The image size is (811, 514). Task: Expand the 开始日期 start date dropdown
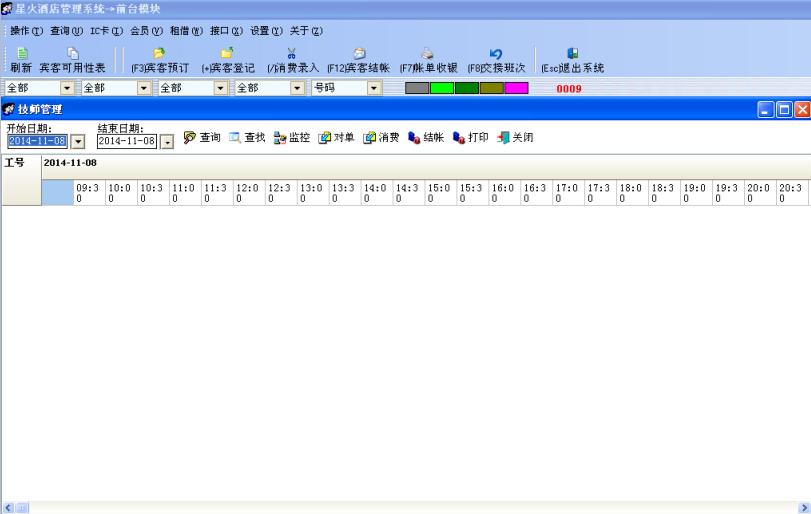pyautogui.click(x=78, y=141)
